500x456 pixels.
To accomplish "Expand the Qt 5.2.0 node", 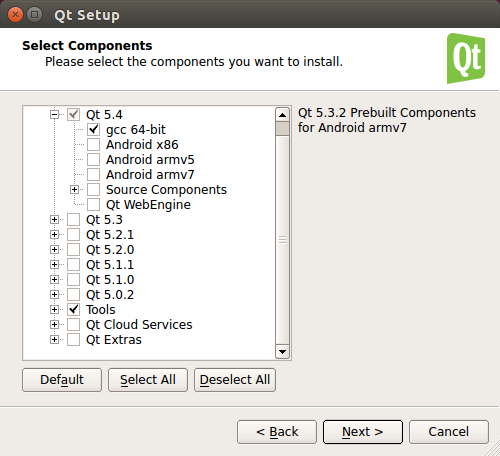I will (54, 250).
